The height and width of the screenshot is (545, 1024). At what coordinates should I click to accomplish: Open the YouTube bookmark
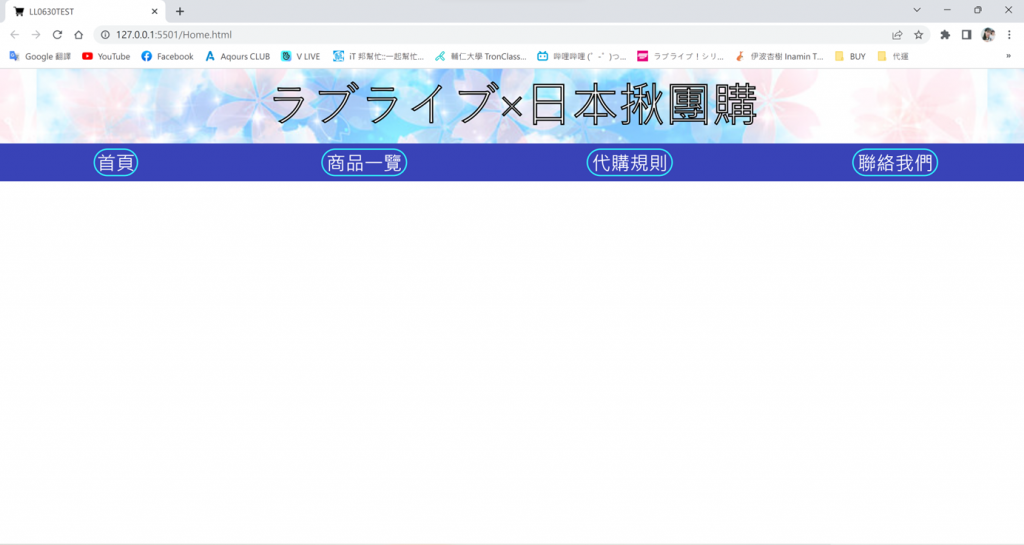(x=106, y=56)
